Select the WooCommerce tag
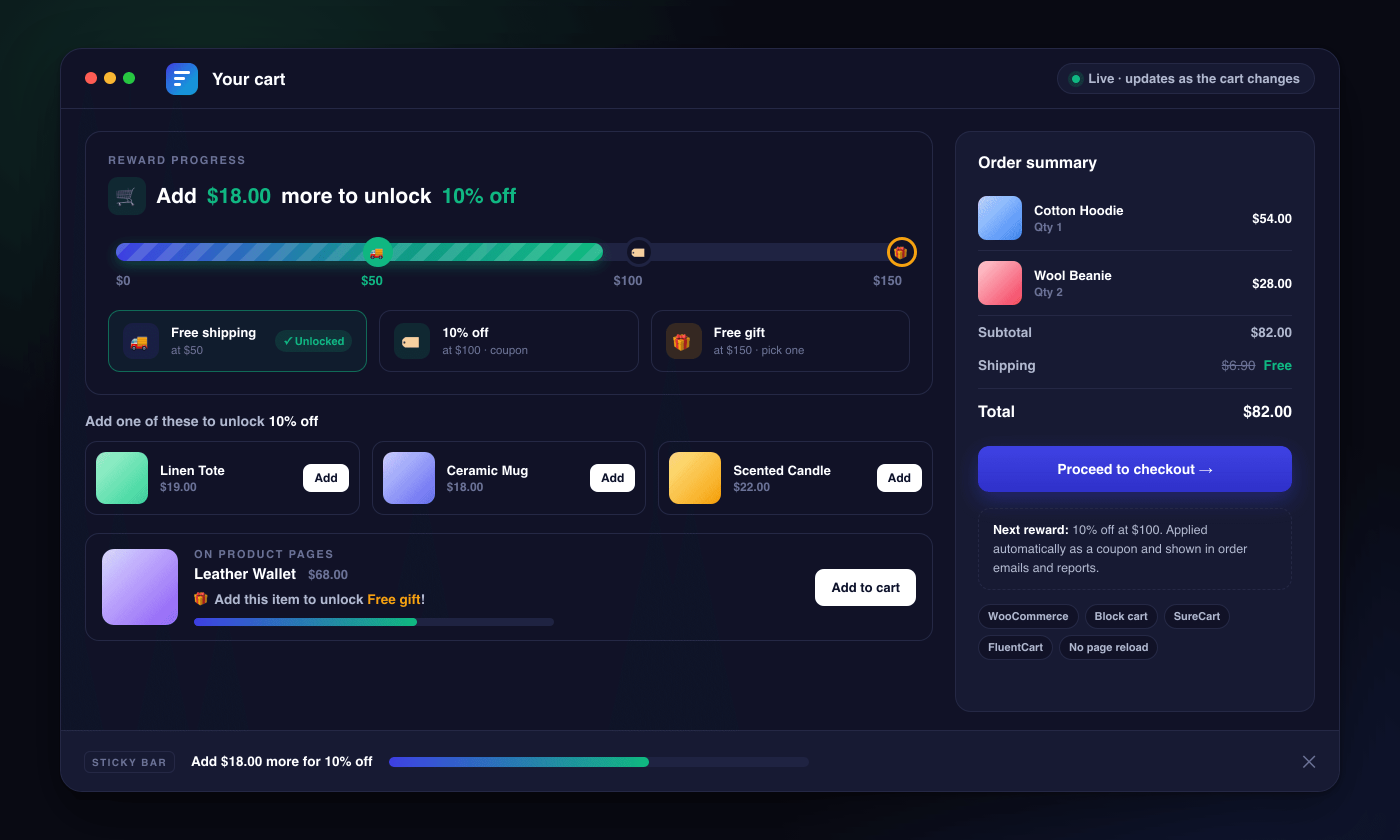The image size is (1400, 840). 1027,616
